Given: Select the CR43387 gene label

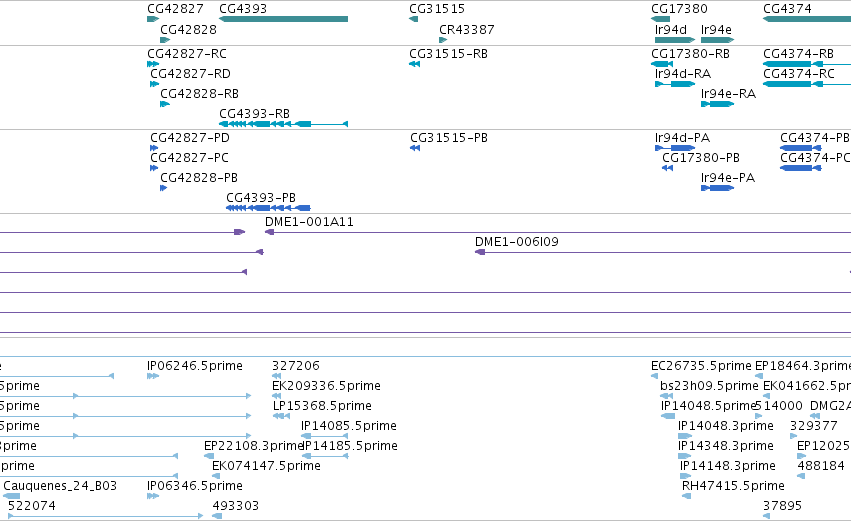Looking at the screenshot, I should coord(467,29).
